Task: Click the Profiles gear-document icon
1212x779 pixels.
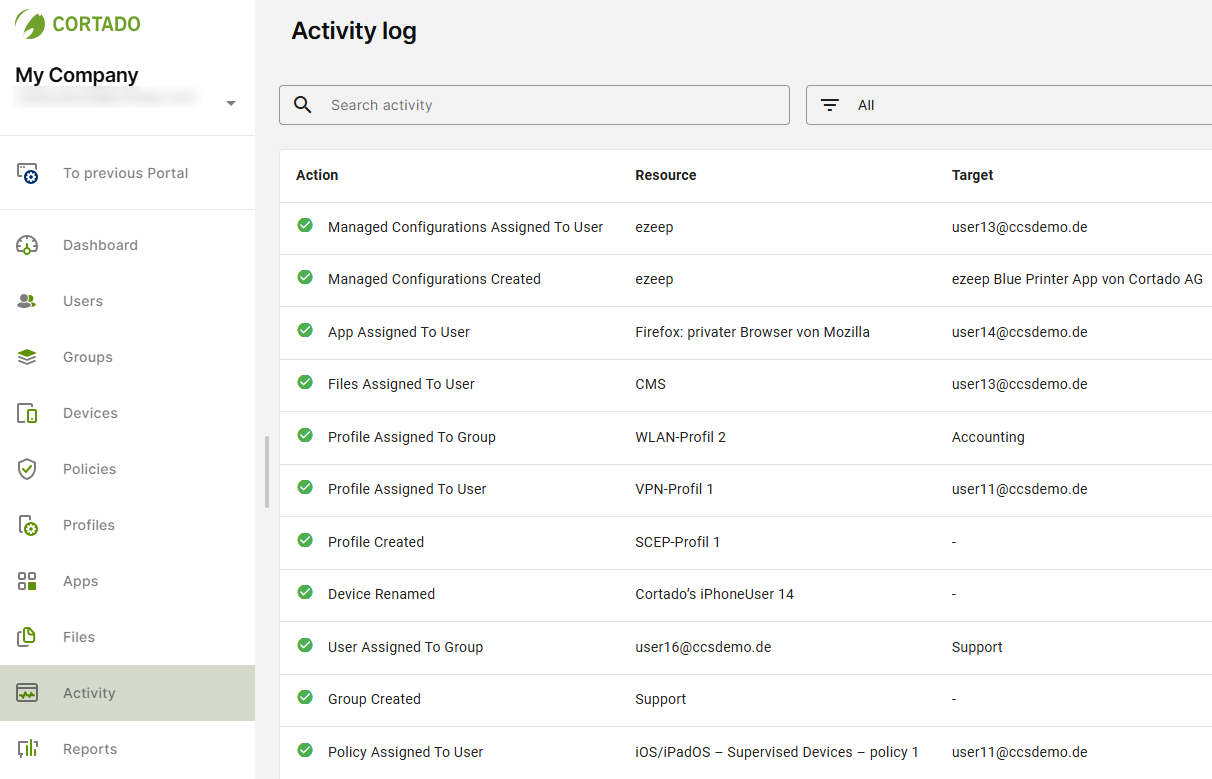Action: pos(27,525)
